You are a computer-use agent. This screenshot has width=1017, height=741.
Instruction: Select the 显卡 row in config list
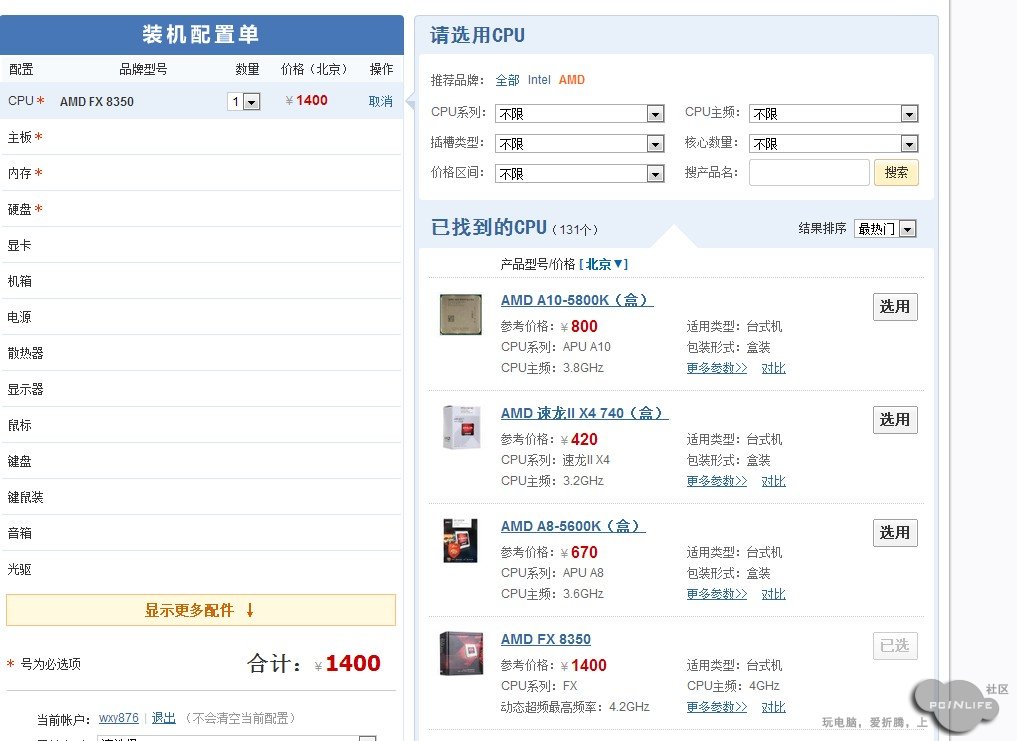click(202, 245)
